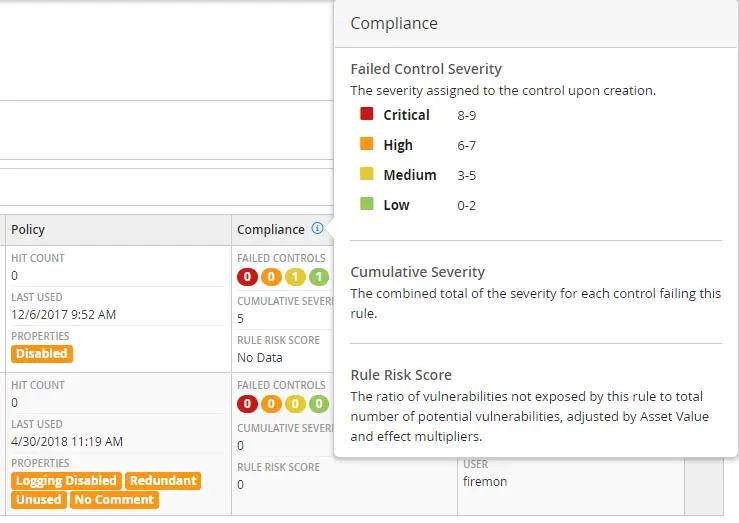The width and height of the screenshot is (739, 523).
Task: Click the USER label above firemon
Action: tap(476, 465)
